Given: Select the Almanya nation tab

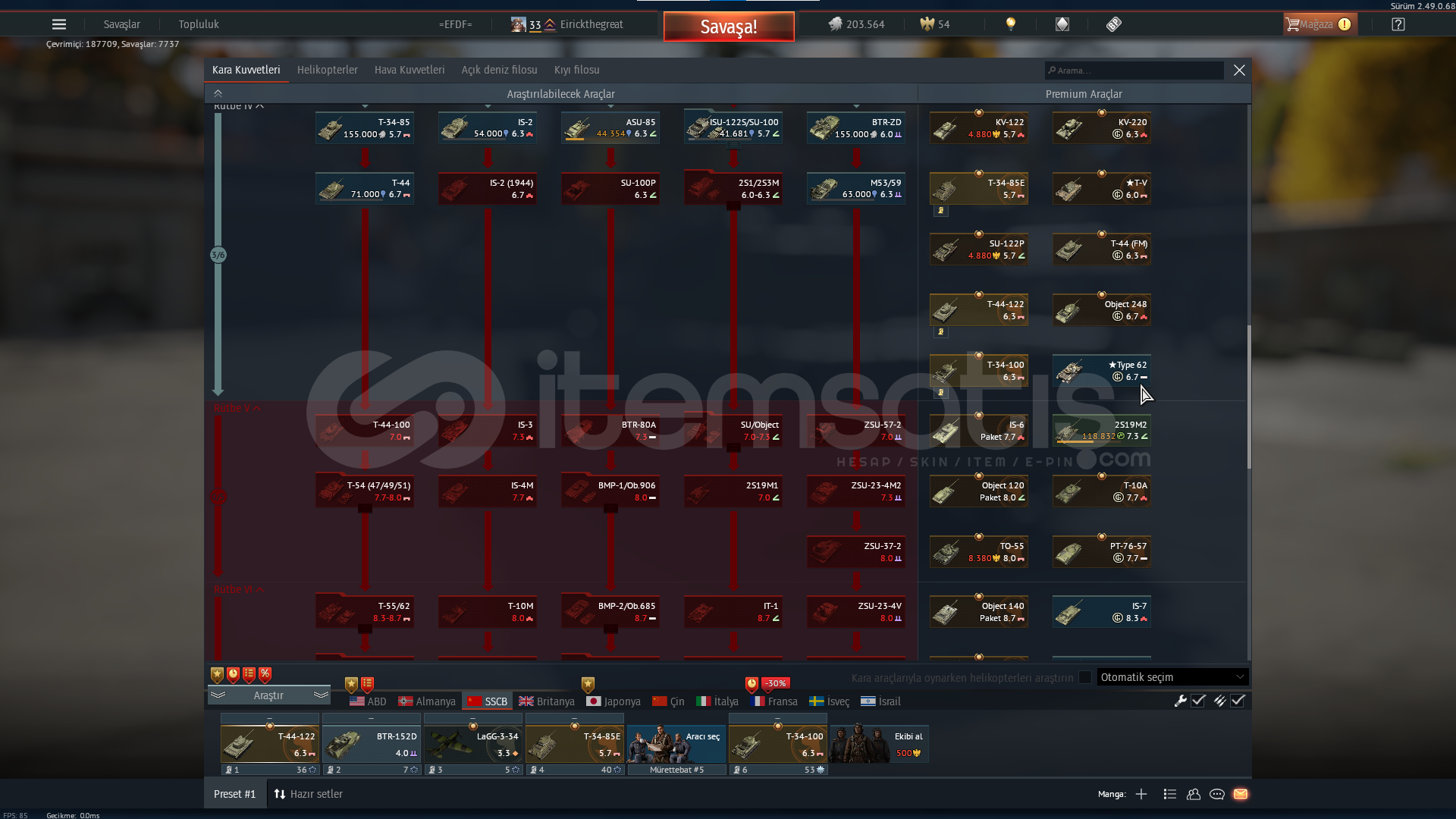Looking at the screenshot, I should (427, 701).
